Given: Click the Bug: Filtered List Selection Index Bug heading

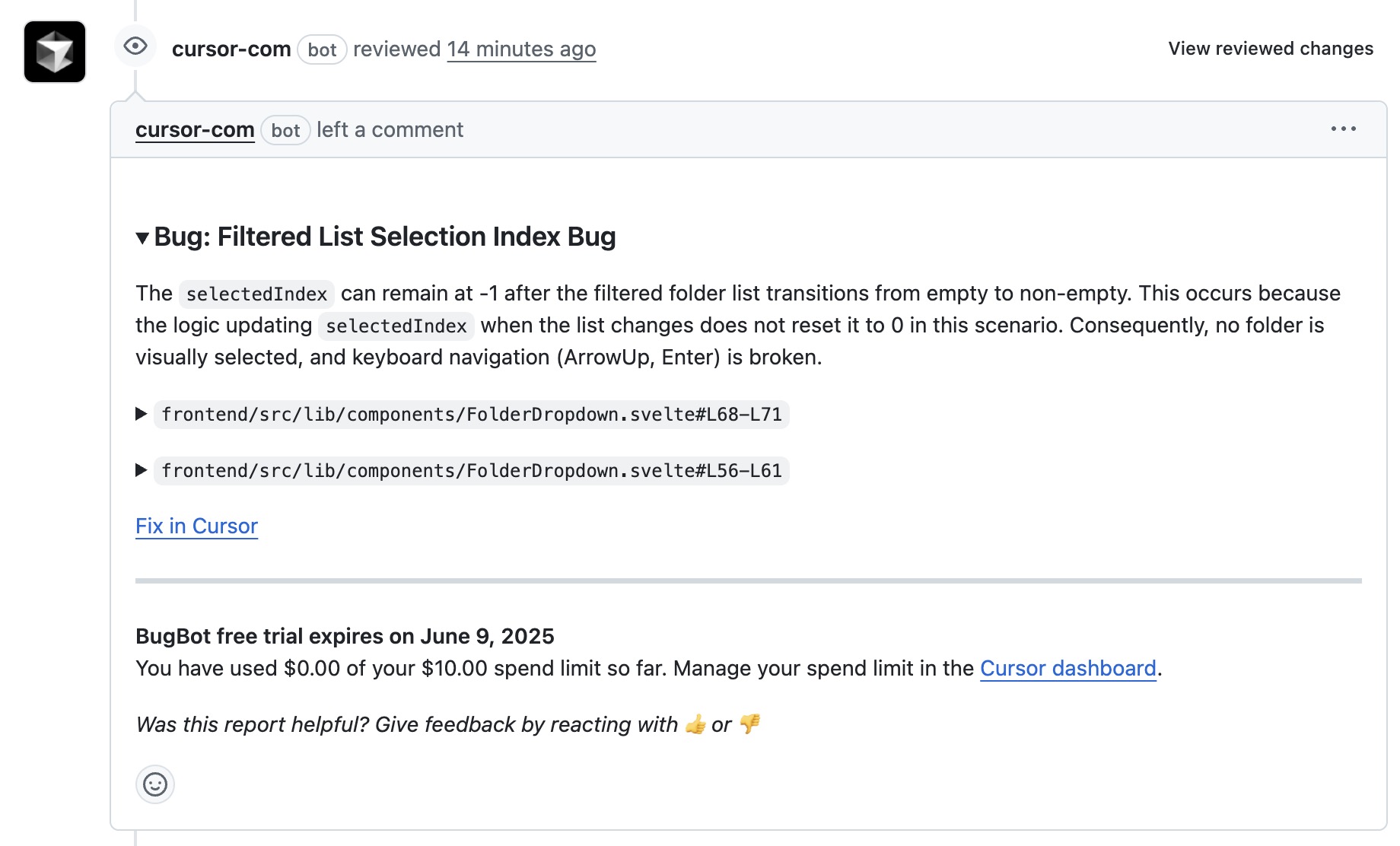Looking at the screenshot, I should pos(384,237).
